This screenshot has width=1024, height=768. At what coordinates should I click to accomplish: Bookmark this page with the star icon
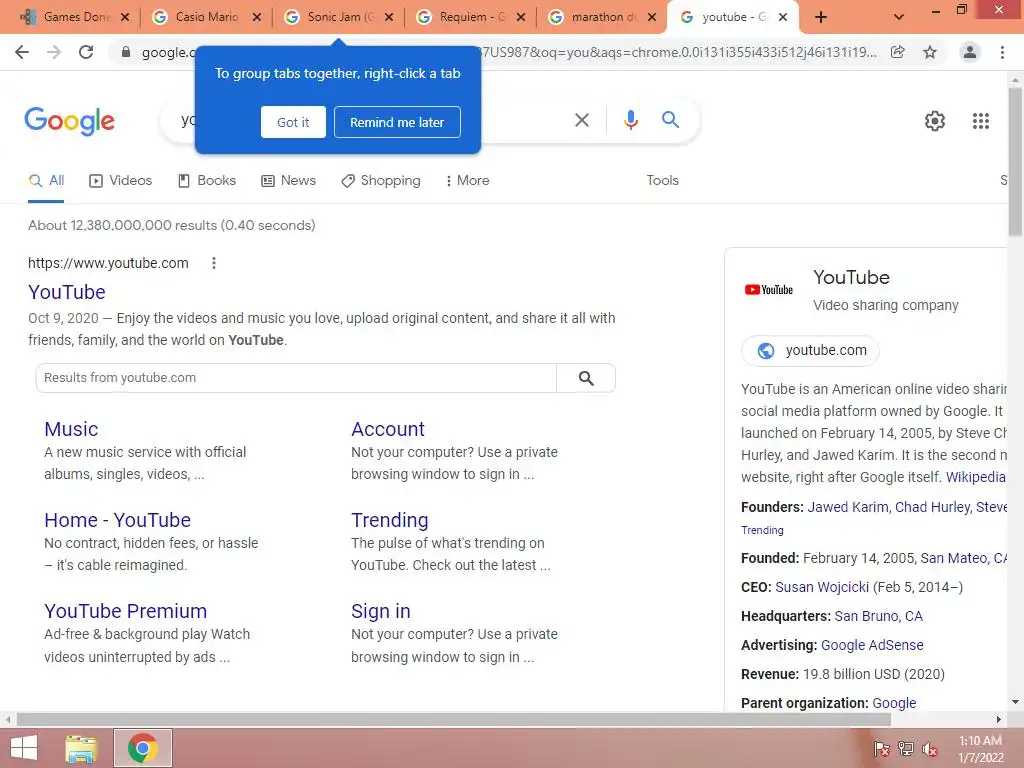930,52
